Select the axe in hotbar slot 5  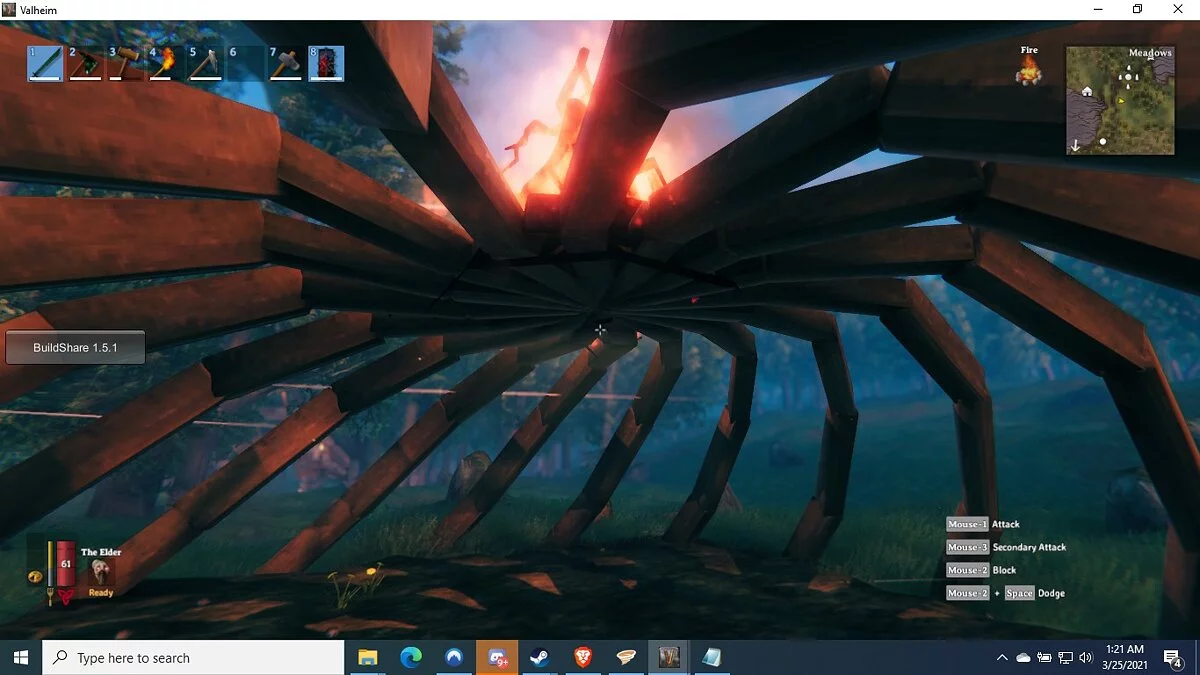[x=206, y=64]
